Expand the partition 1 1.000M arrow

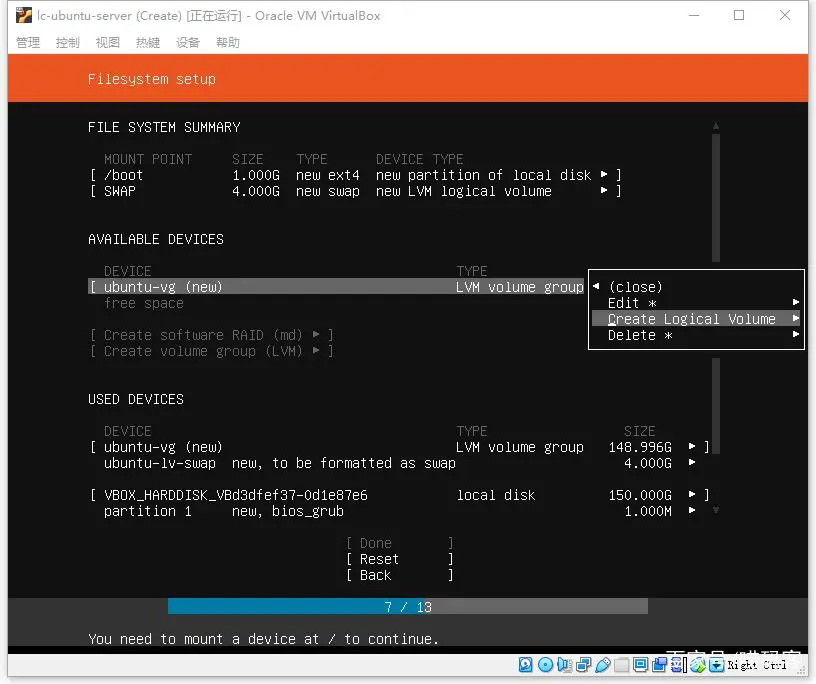692,510
